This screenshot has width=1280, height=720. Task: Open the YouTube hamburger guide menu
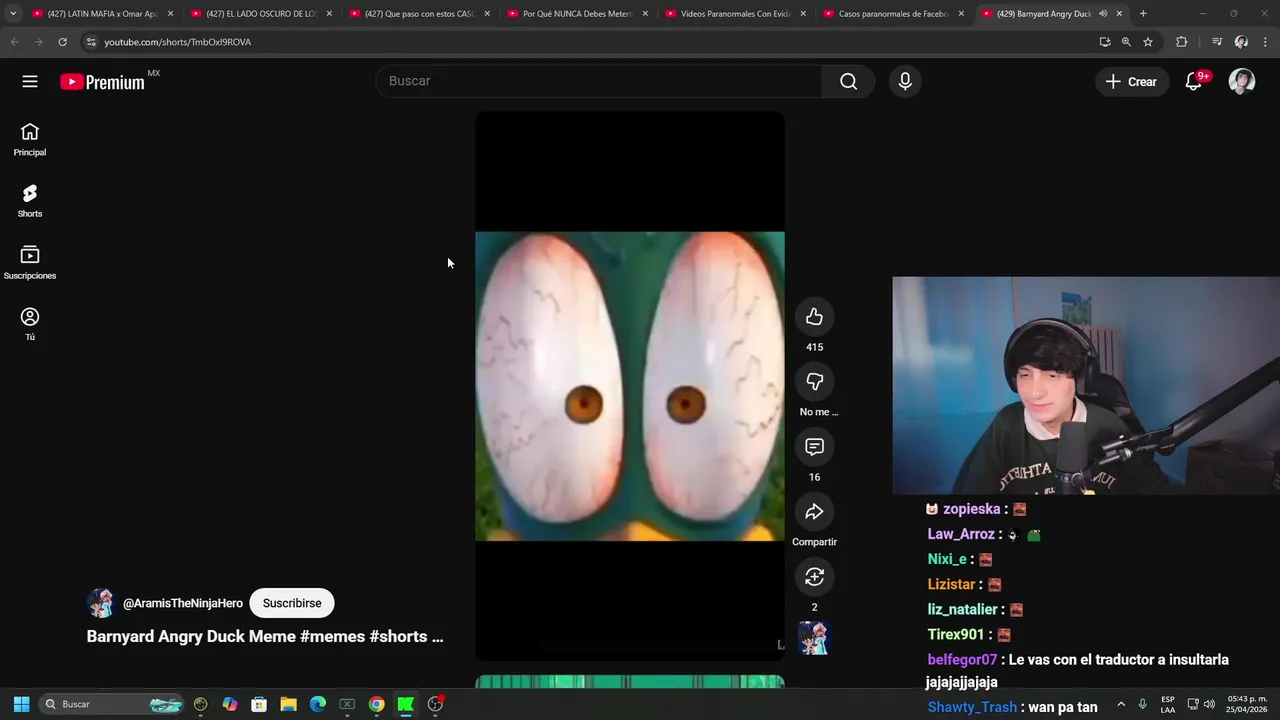(x=30, y=82)
